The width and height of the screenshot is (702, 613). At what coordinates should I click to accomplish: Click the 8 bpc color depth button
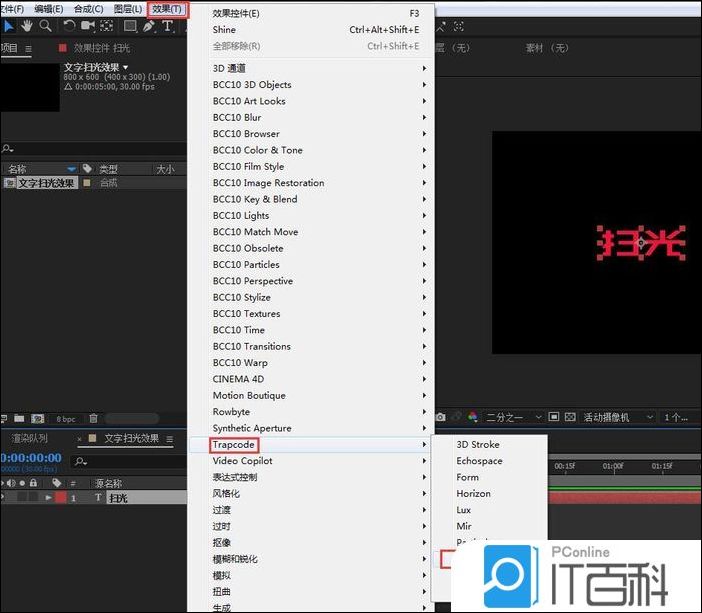coord(66,418)
